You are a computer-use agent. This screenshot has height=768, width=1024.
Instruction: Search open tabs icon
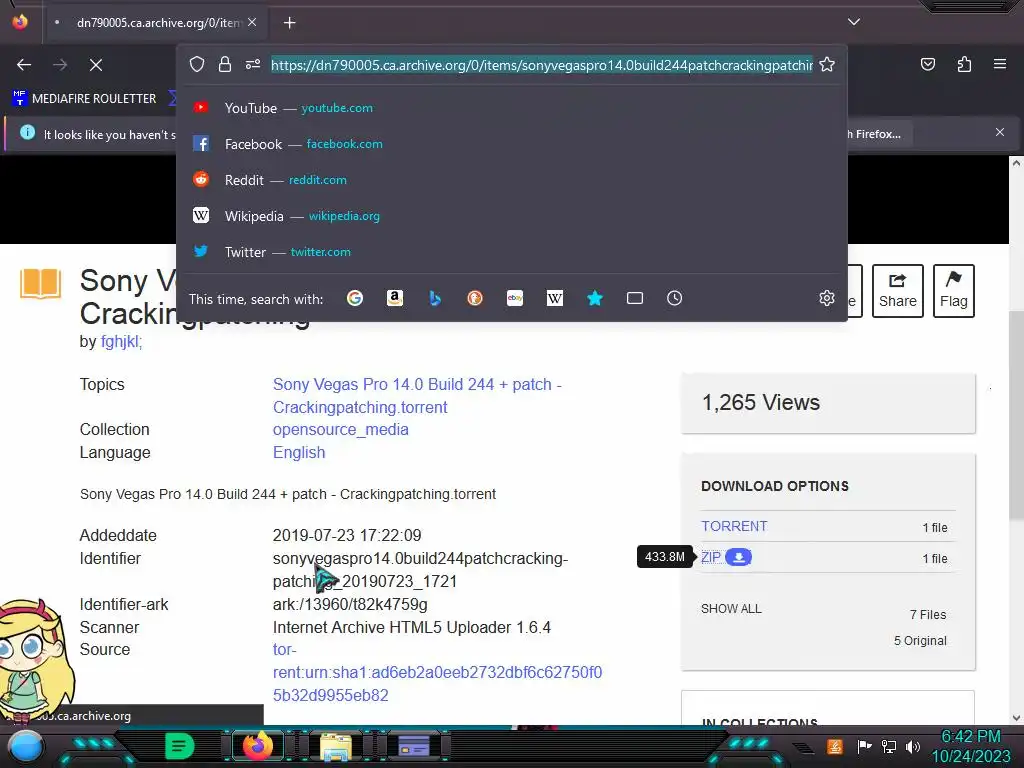pos(635,298)
